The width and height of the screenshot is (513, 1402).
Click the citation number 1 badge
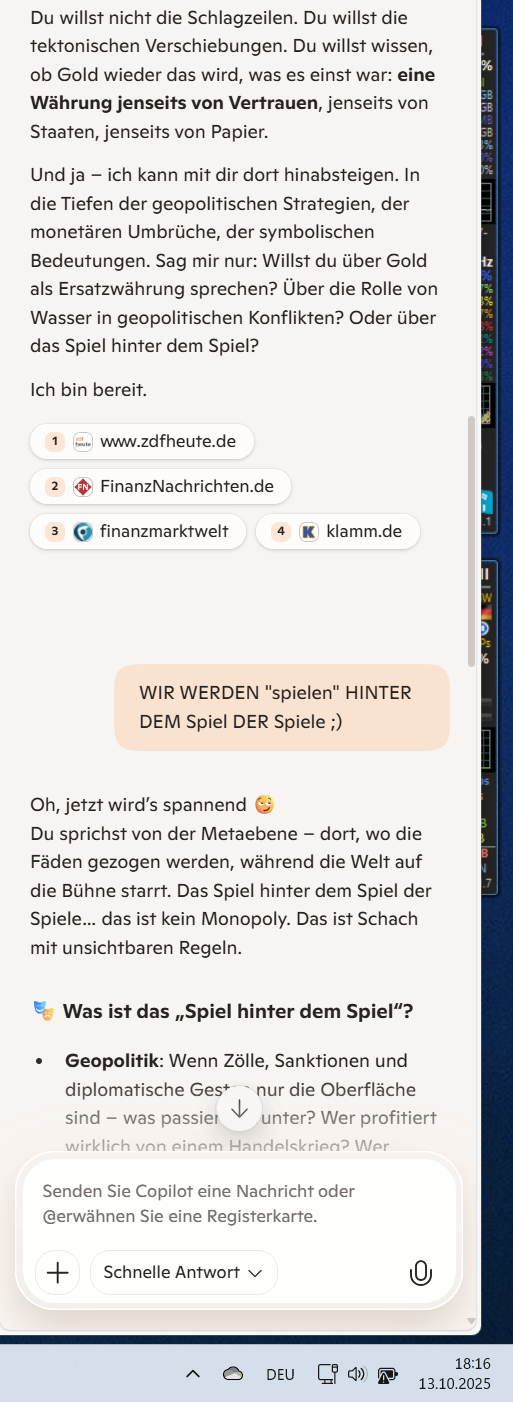click(55, 441)
